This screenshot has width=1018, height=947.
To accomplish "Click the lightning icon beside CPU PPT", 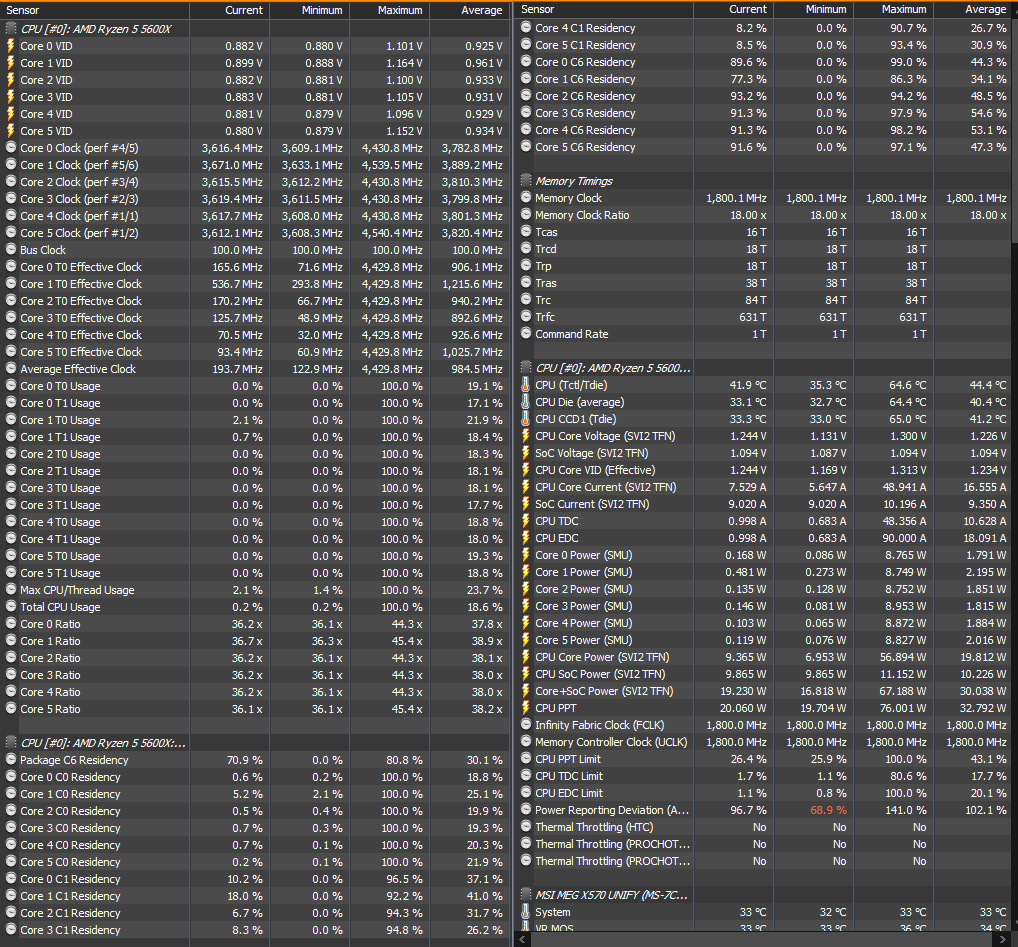I will click(x=525, y=707).
